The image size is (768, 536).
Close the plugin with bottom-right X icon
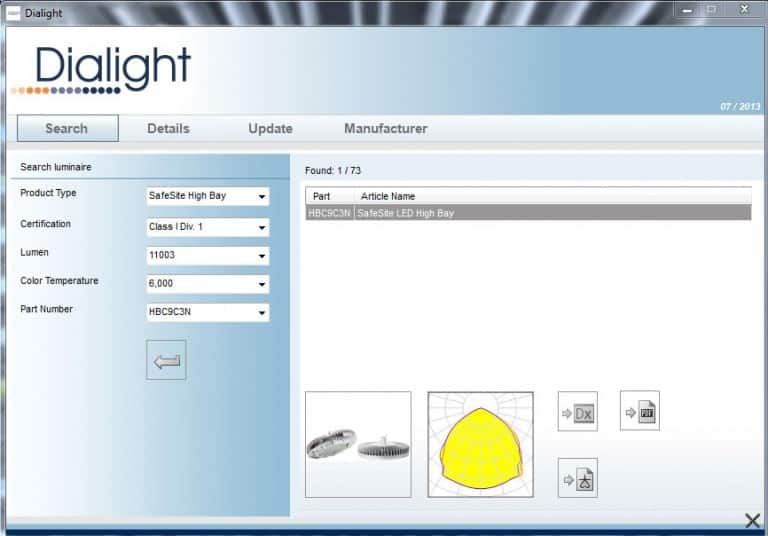coord(752,520)
